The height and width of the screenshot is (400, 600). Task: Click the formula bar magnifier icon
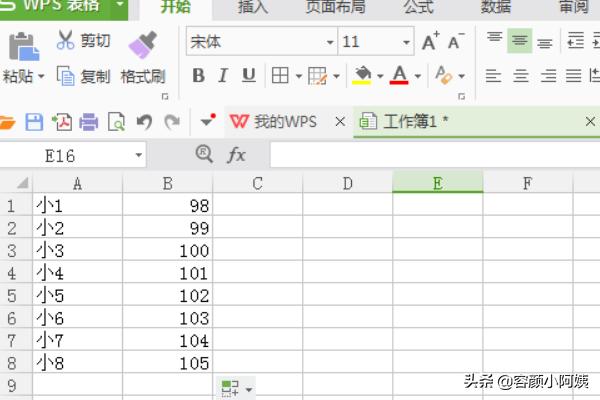pyautogui.click(x=204, y=154)
